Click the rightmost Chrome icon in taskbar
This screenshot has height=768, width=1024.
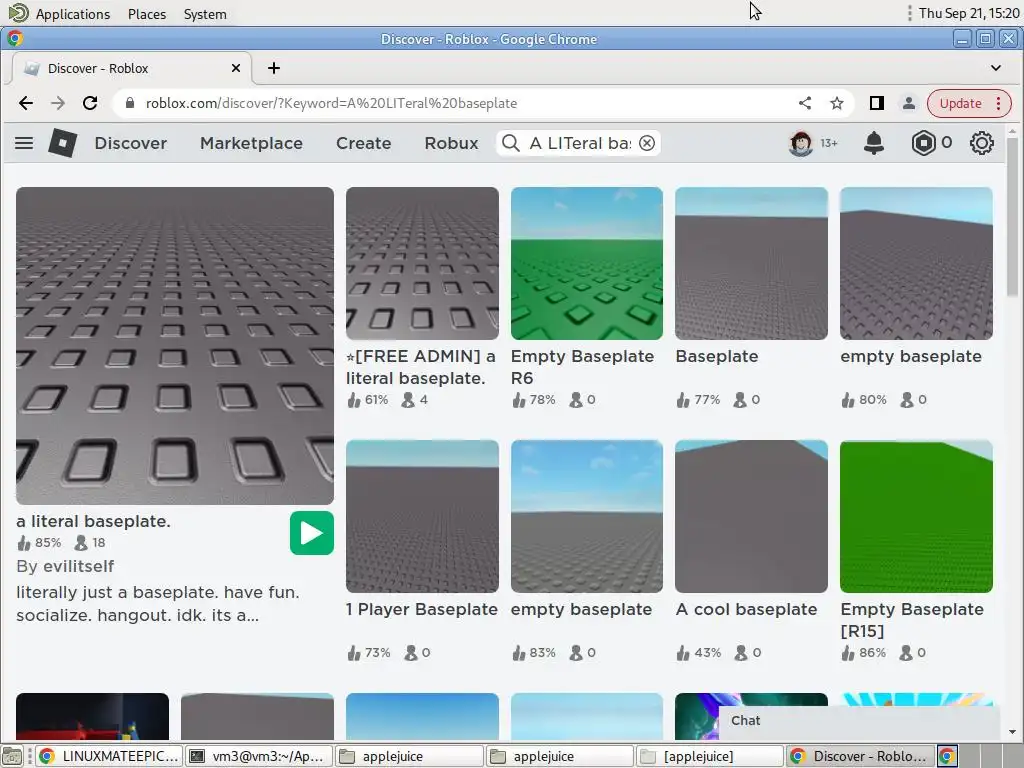click(x=948, y=756)
